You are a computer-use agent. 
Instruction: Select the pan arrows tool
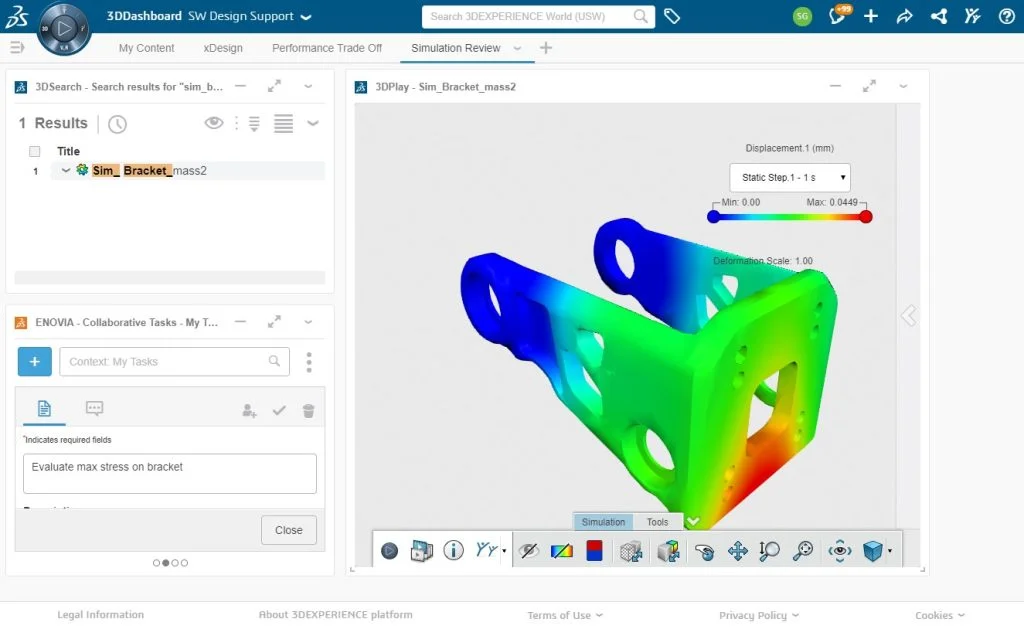738,551
